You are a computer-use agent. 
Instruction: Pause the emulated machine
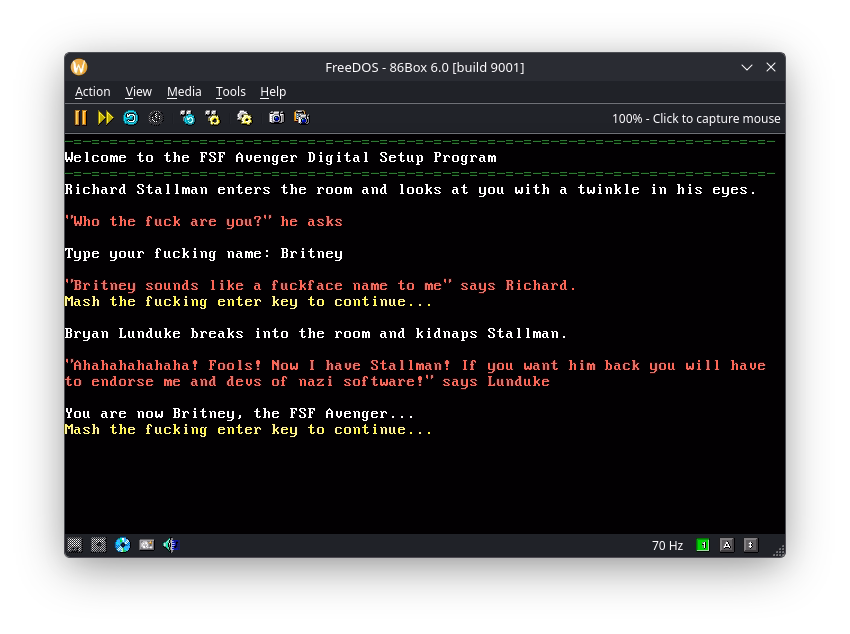(80, 118)
